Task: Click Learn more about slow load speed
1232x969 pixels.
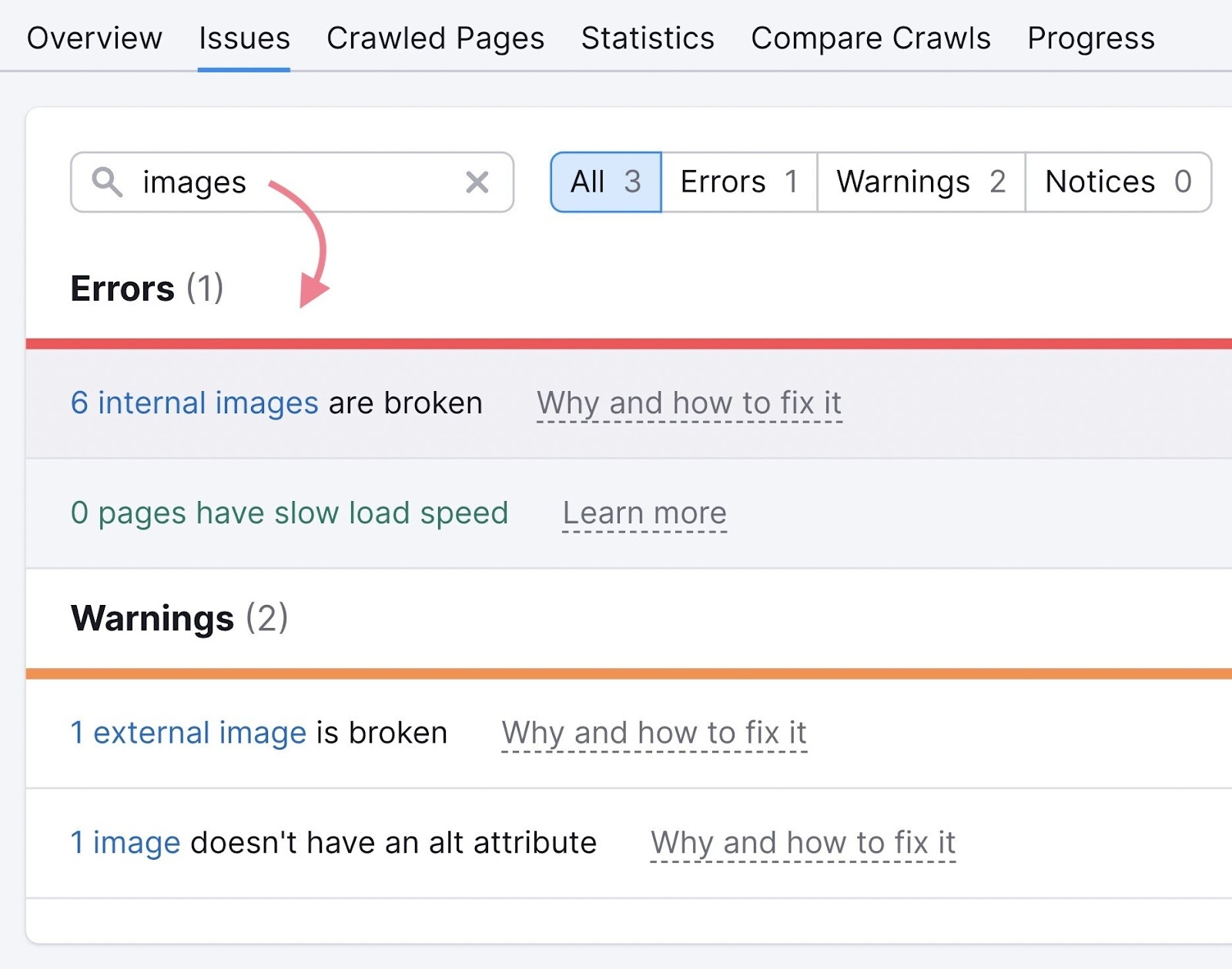Action: 644,513
